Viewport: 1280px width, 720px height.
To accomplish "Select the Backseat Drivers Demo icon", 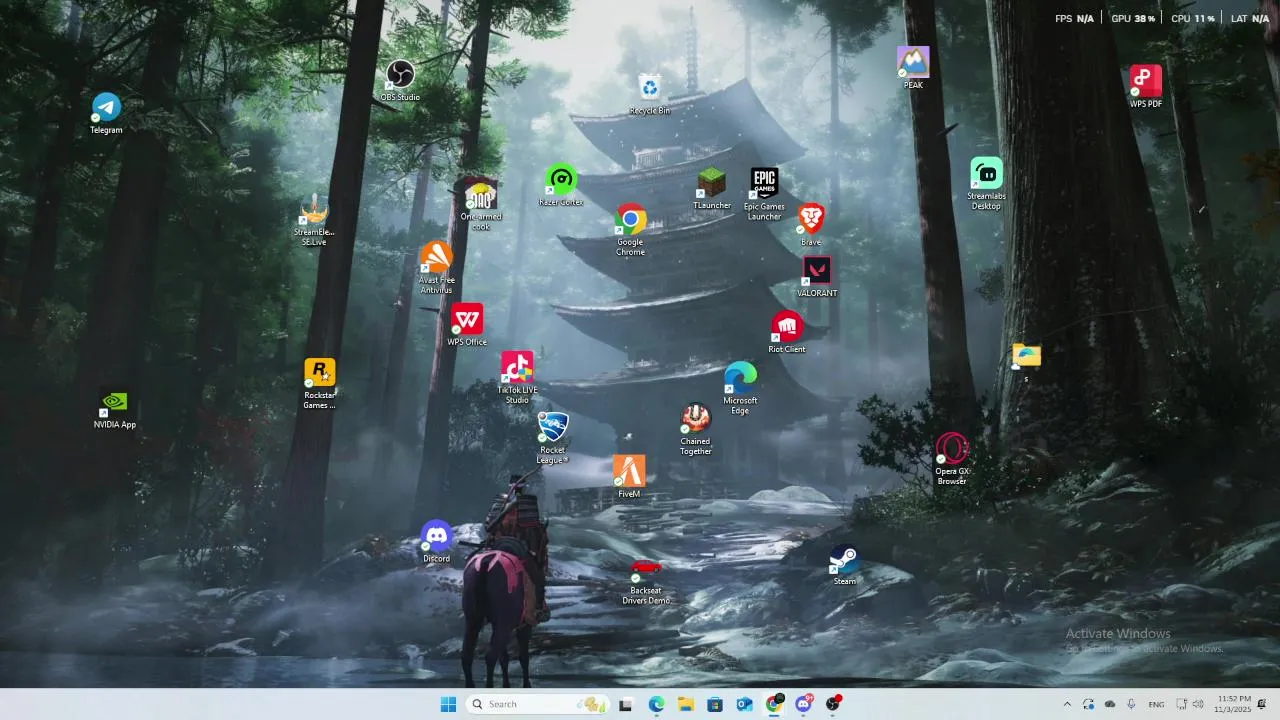I will coord(646,580).
